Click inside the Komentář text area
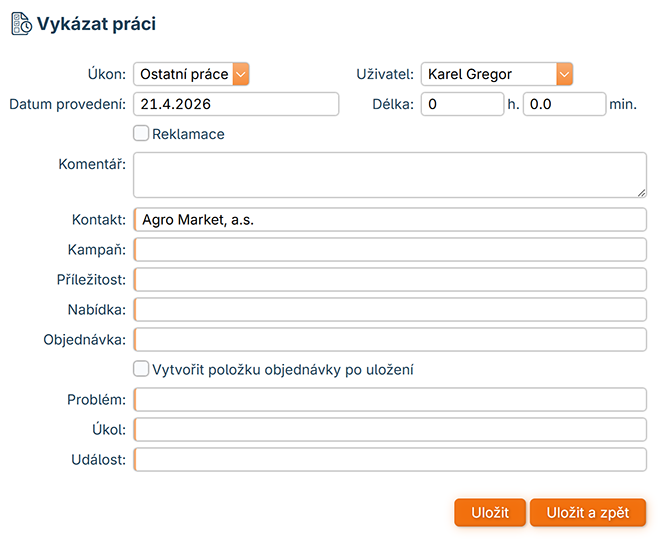This screenshot has width=658, height=541. (x=389, y=175)
